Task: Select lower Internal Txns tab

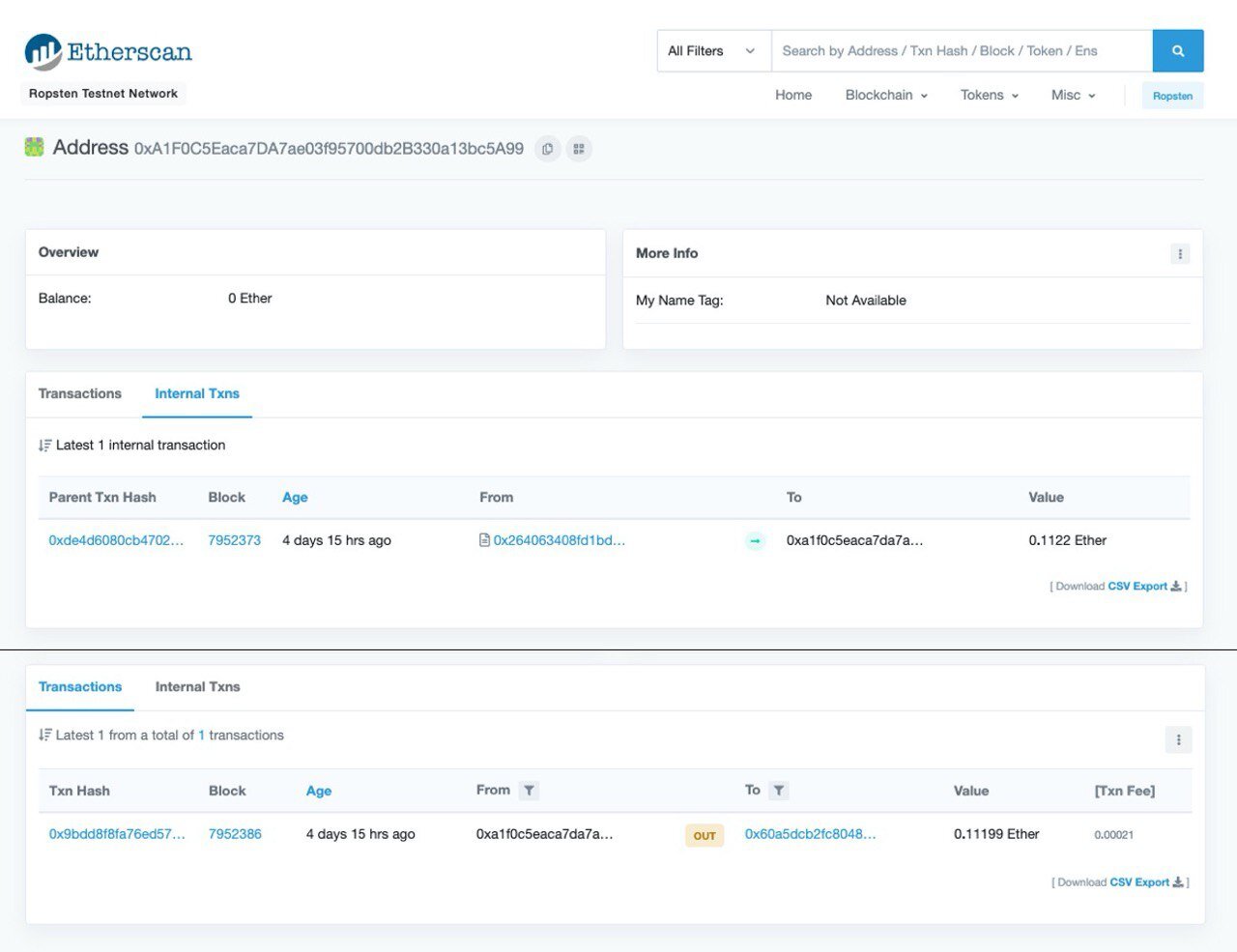Action: point(197,687)
